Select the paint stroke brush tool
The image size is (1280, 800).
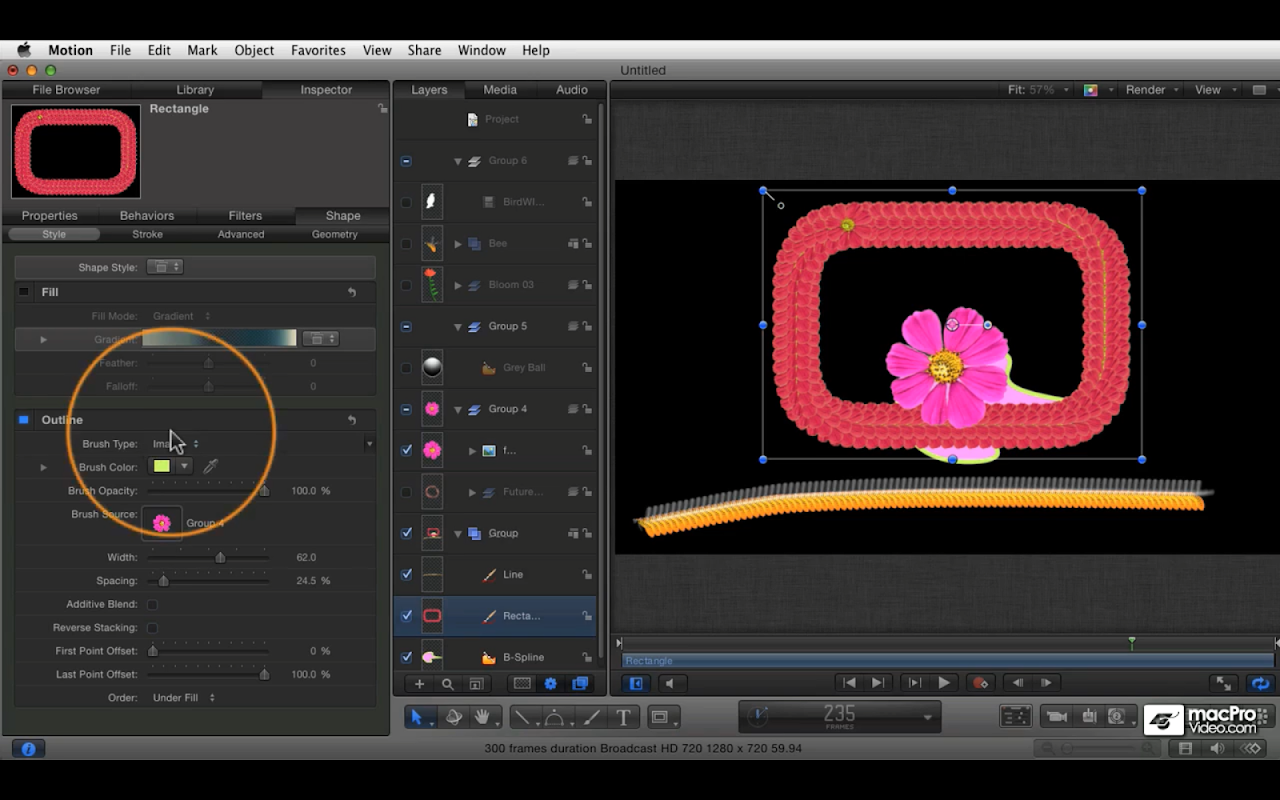click(x=591, y=717)
